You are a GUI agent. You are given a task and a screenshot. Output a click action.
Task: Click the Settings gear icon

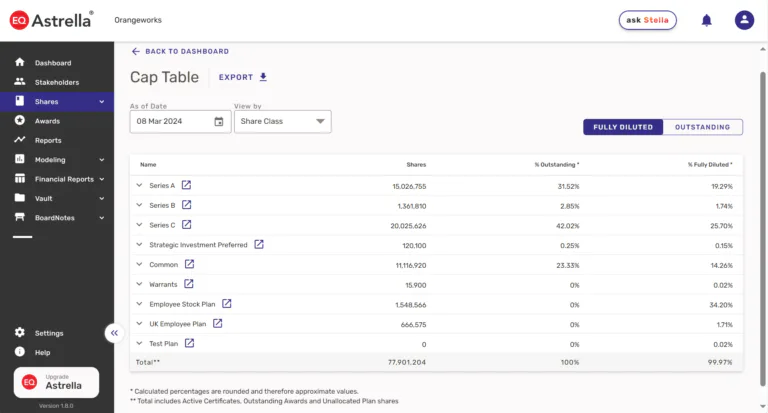pyautogui.click(x=20, y=332)
